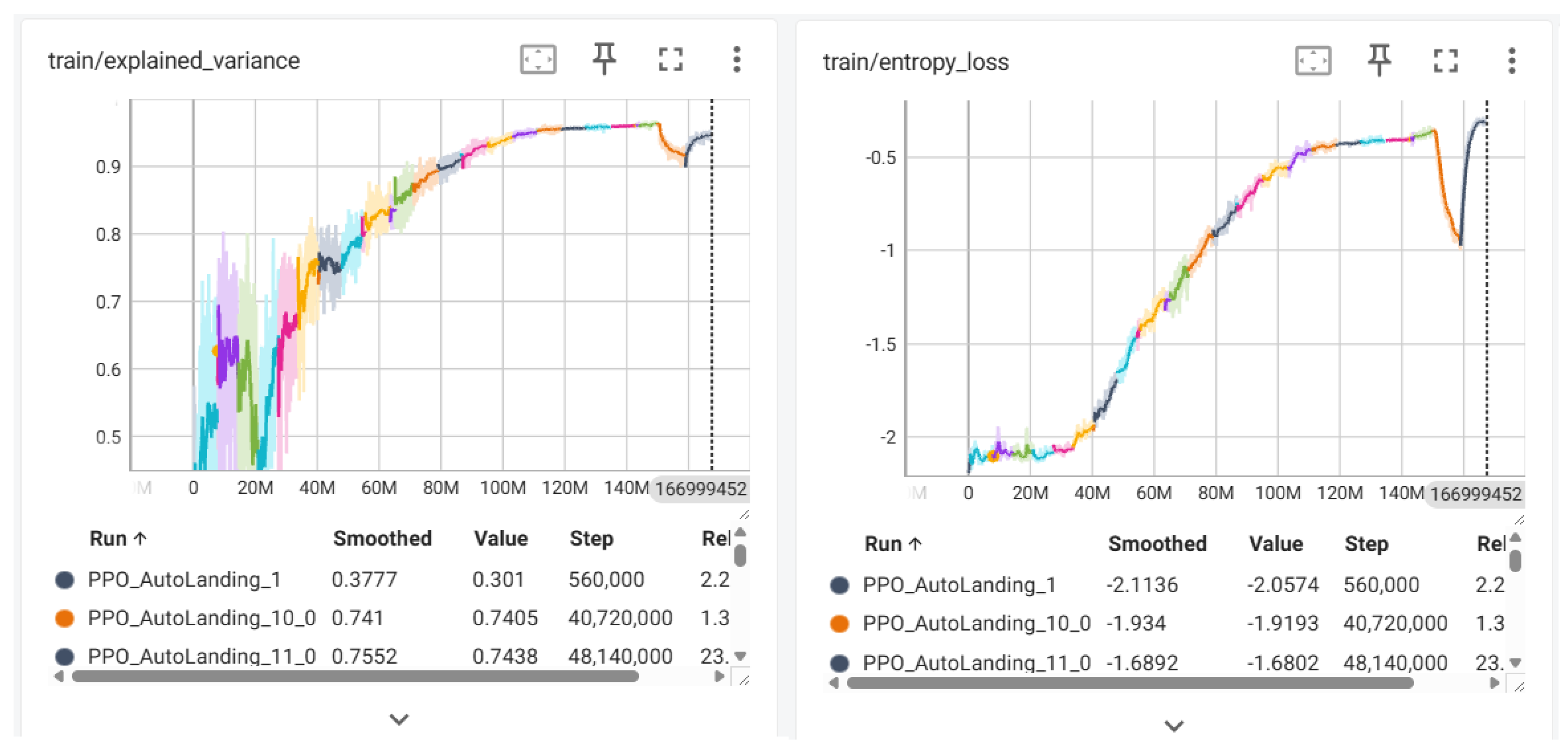
Task: Click orange color dot for PPO_AutoLanding_10_0 entropy_loss
Action: [839, 624]
